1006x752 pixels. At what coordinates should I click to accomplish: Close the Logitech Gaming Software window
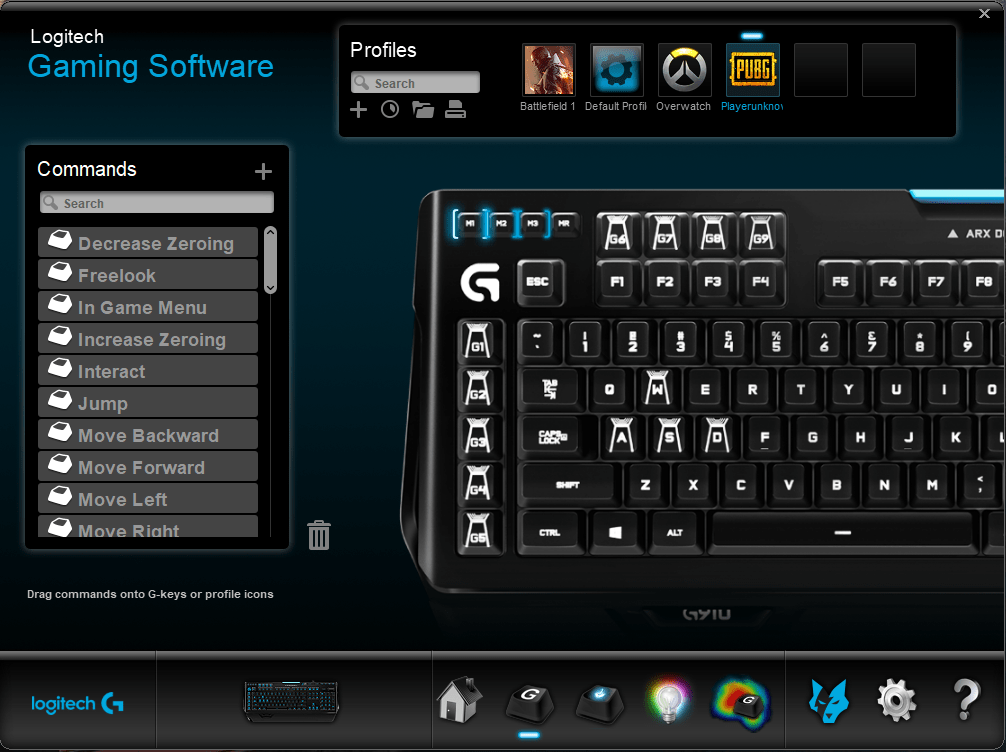pos(984,13)
